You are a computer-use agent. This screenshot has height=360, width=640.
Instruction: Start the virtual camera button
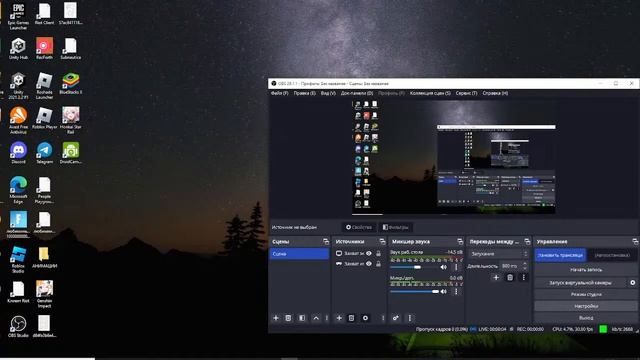(x=580, y=282)
